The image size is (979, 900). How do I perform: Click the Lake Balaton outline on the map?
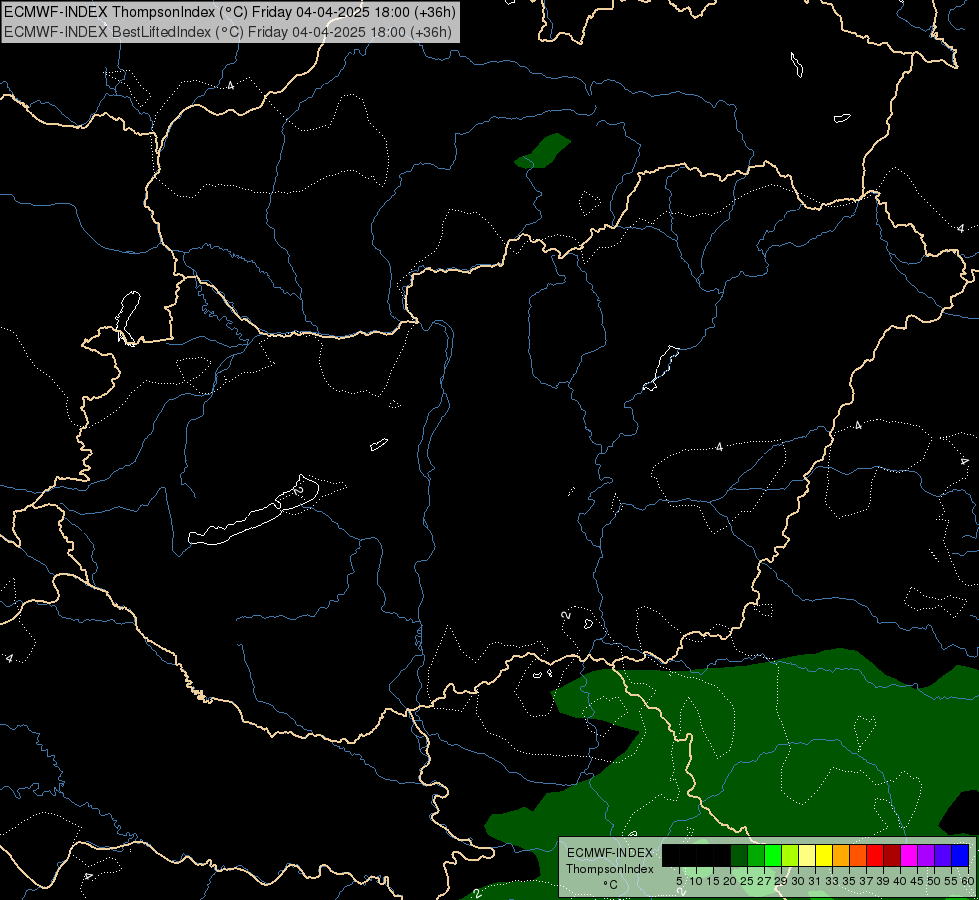[253, 511]
